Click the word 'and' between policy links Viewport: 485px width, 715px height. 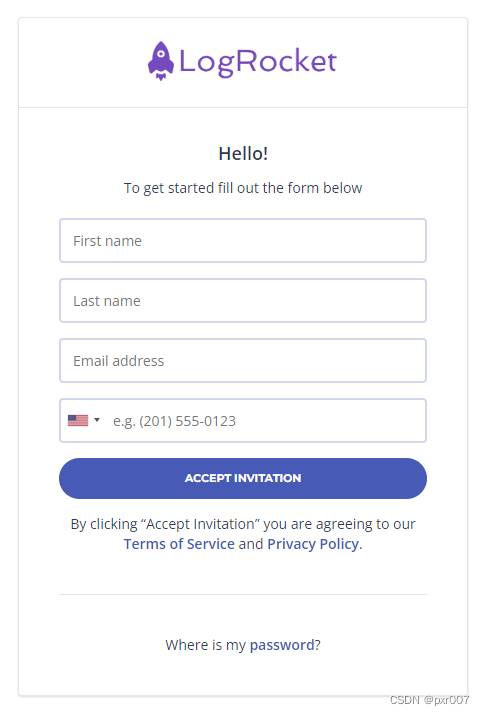251,544
